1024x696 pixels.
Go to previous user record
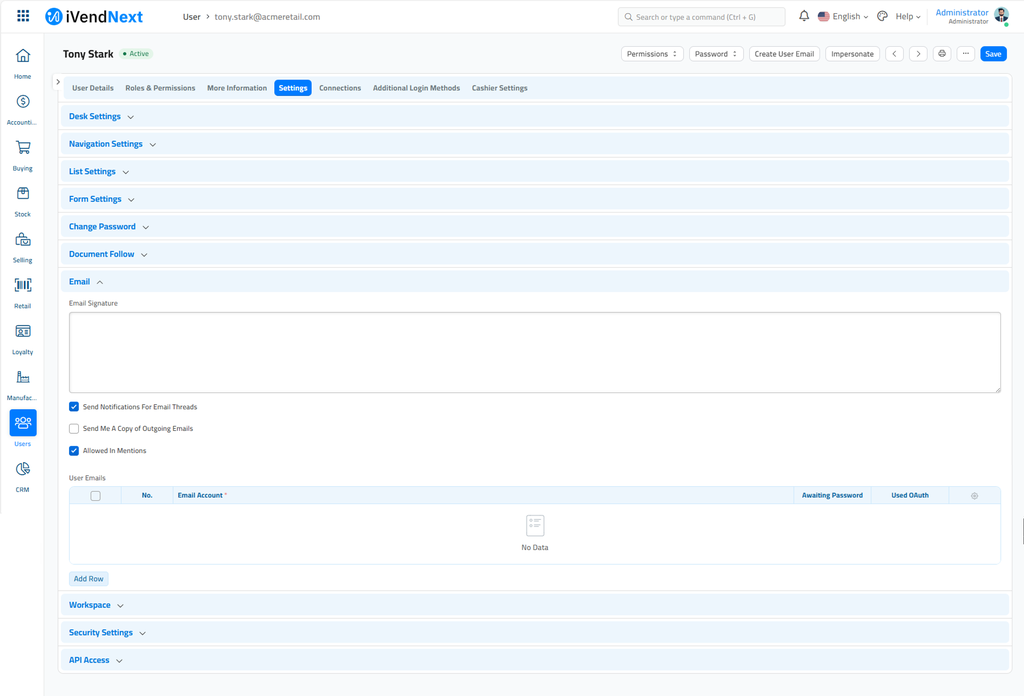pyautogui.click(x=895, y=54)
